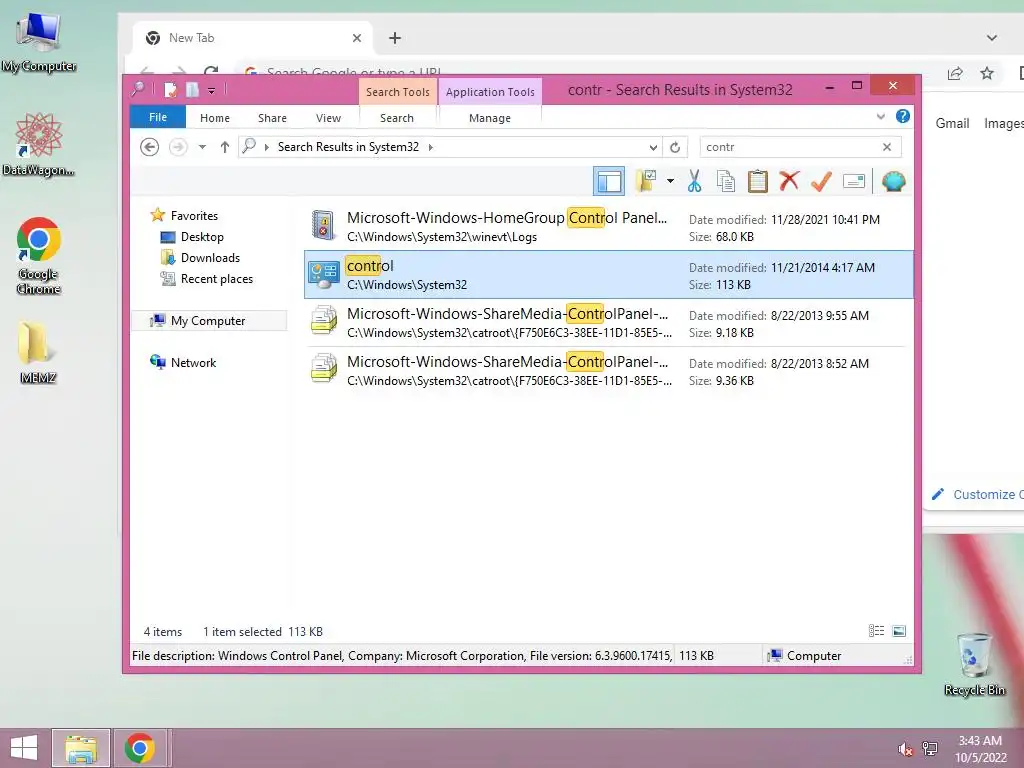The image size is (1024, 768).
Task: Expand the address bar history dropdown
Action: [x=653, y=147]
